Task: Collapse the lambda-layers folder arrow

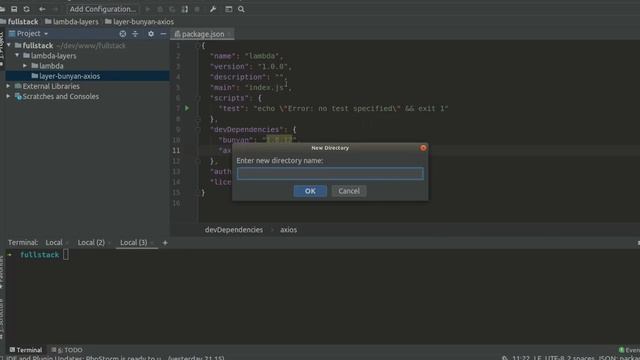Action: [x=17, y=56]
